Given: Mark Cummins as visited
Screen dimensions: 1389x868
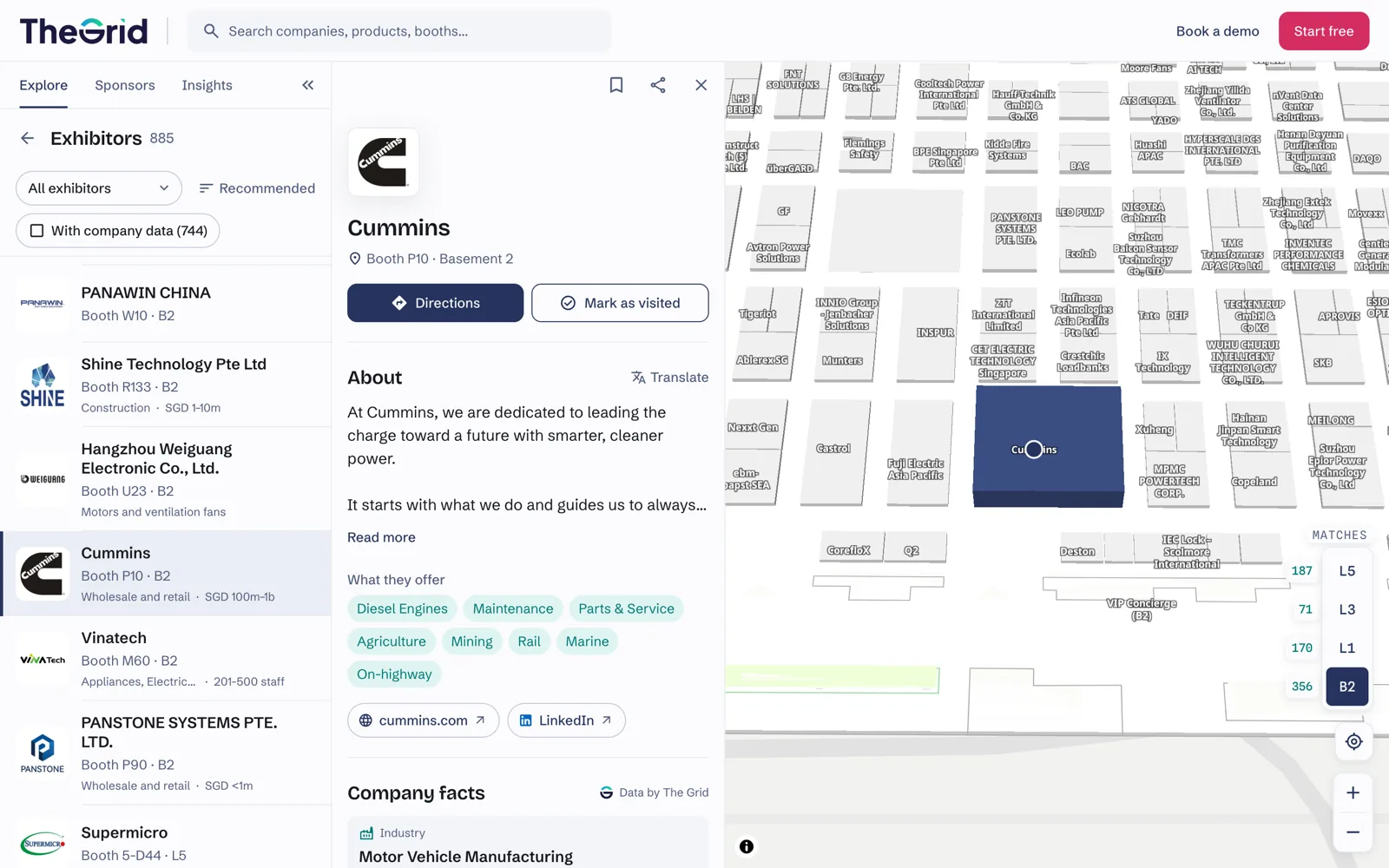Looking at the screenshot, I should (620, 303).
